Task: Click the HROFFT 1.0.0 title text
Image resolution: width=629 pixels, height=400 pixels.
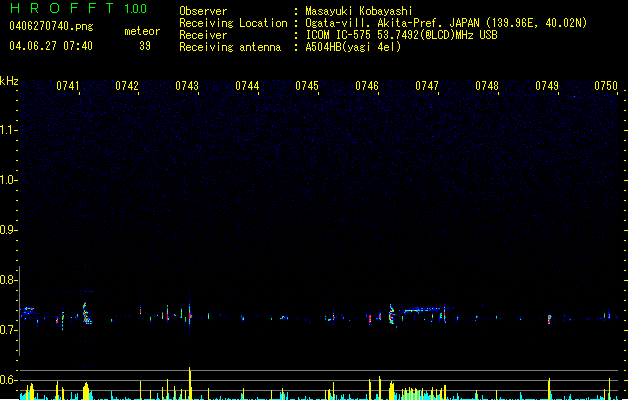Action: point(78,8)
